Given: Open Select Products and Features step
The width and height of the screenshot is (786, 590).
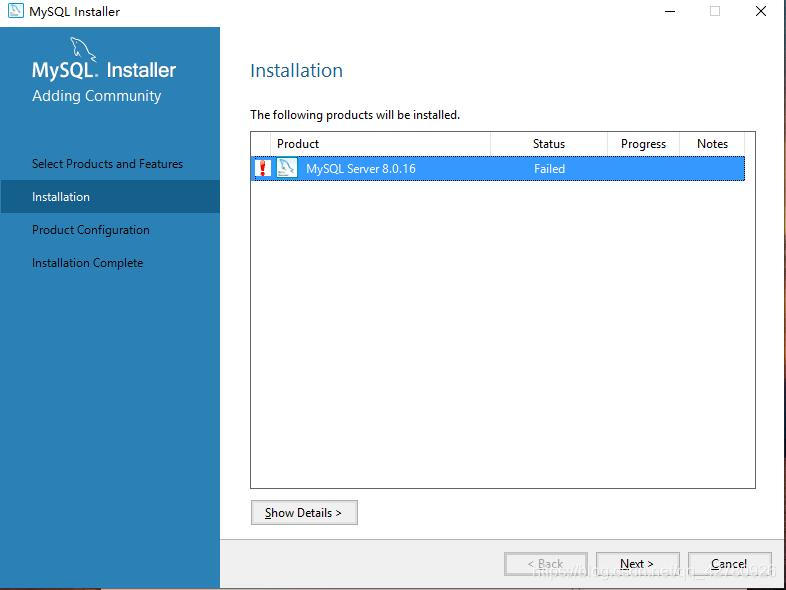Looking at the screenshot, I should pyautogui.click(x=107, y=164).
